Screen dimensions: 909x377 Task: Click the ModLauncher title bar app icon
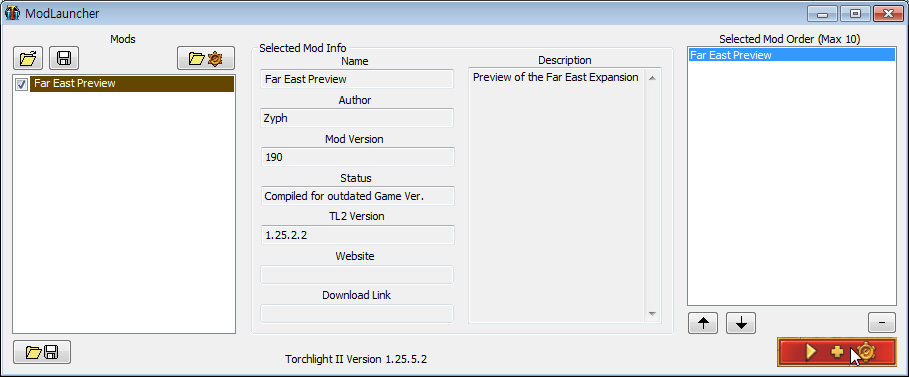(x=12, y=13)
